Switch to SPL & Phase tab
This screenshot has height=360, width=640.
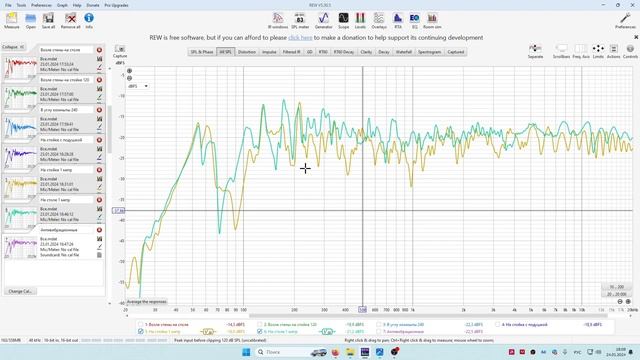click(202, 52)
